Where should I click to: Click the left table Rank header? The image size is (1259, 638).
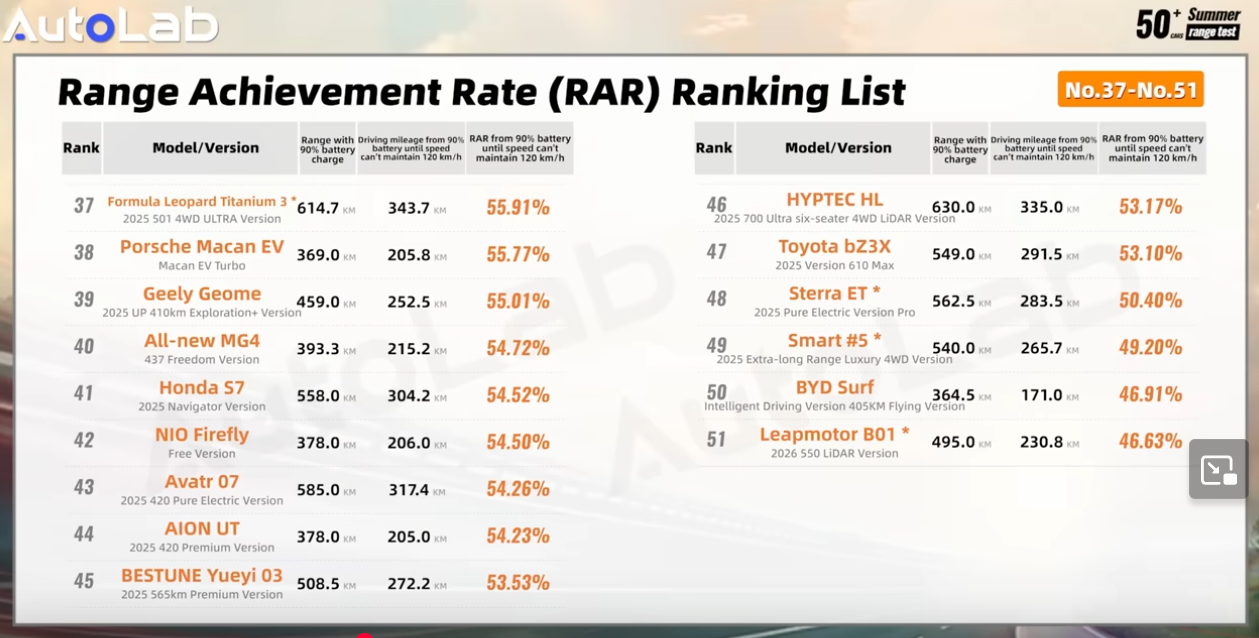(x=81, y=148)
